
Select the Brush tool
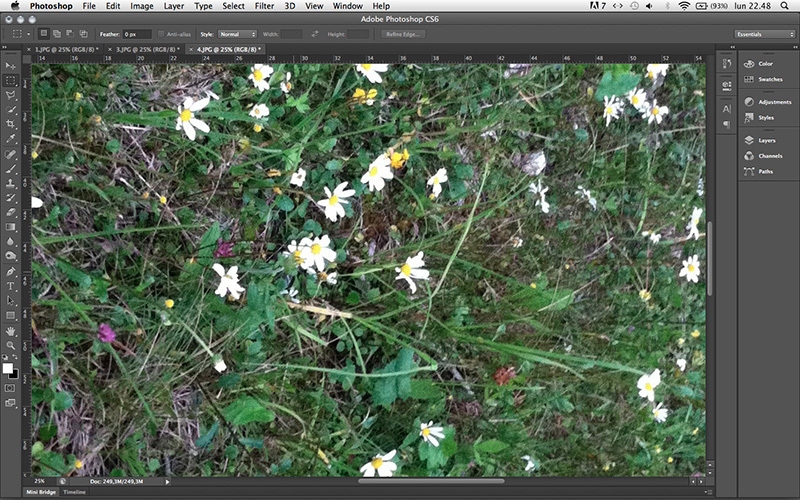coord(10,168)
